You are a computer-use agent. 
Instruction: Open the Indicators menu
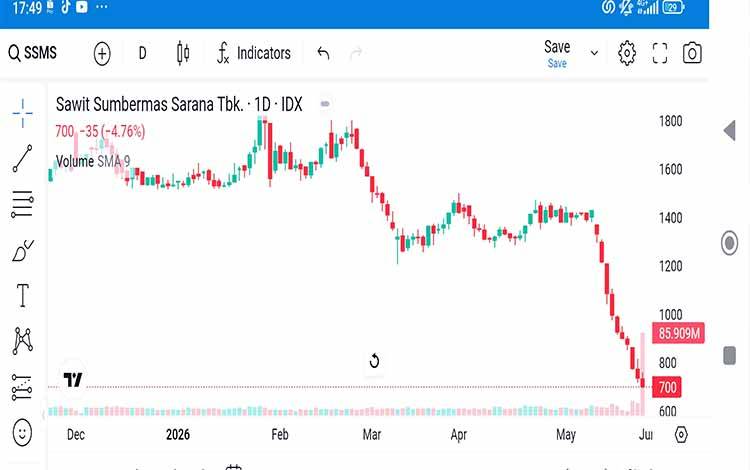click(x=254, y=53)
